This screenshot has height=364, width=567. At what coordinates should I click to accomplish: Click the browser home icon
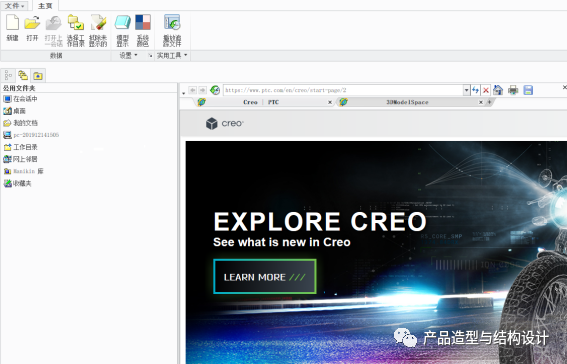[x=498, y=90]
